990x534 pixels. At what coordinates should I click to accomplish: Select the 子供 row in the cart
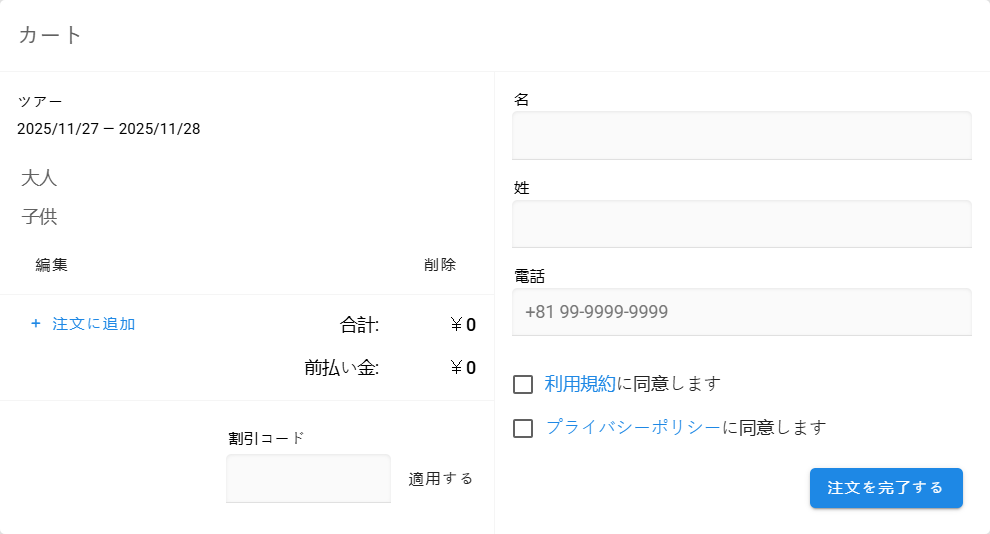(x=40, y=217)
